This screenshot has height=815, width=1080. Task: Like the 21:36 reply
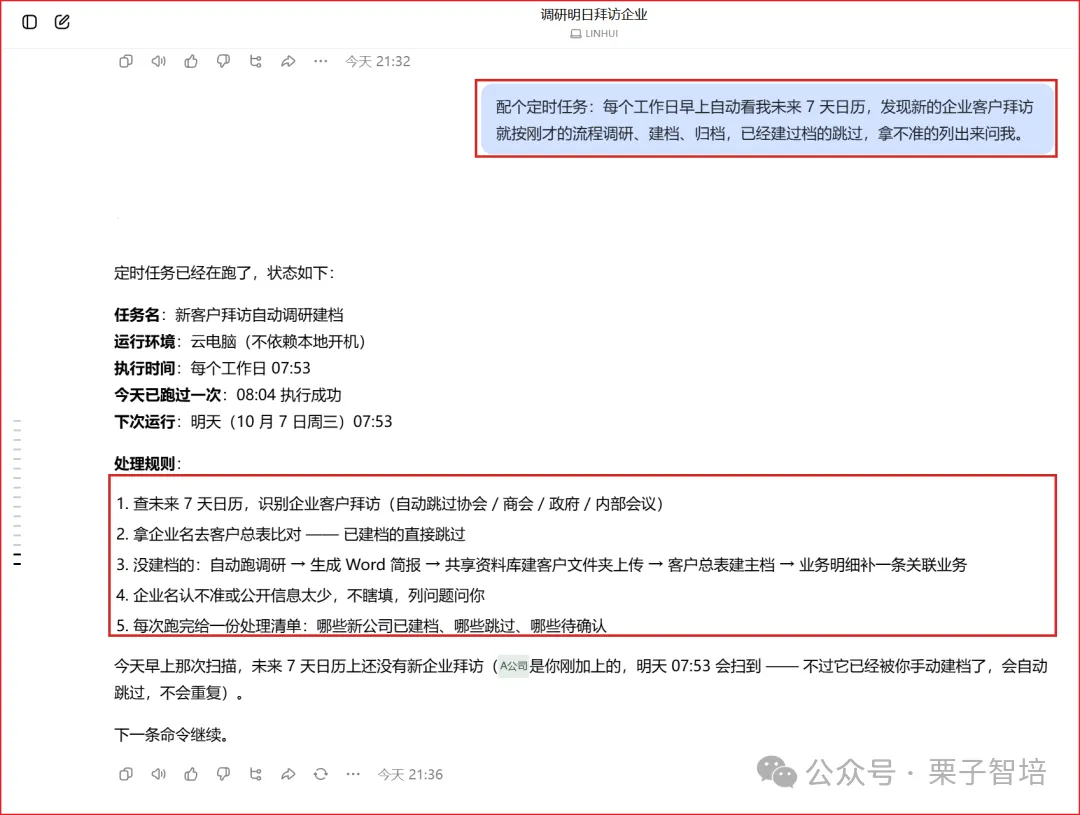coord(191,774)
